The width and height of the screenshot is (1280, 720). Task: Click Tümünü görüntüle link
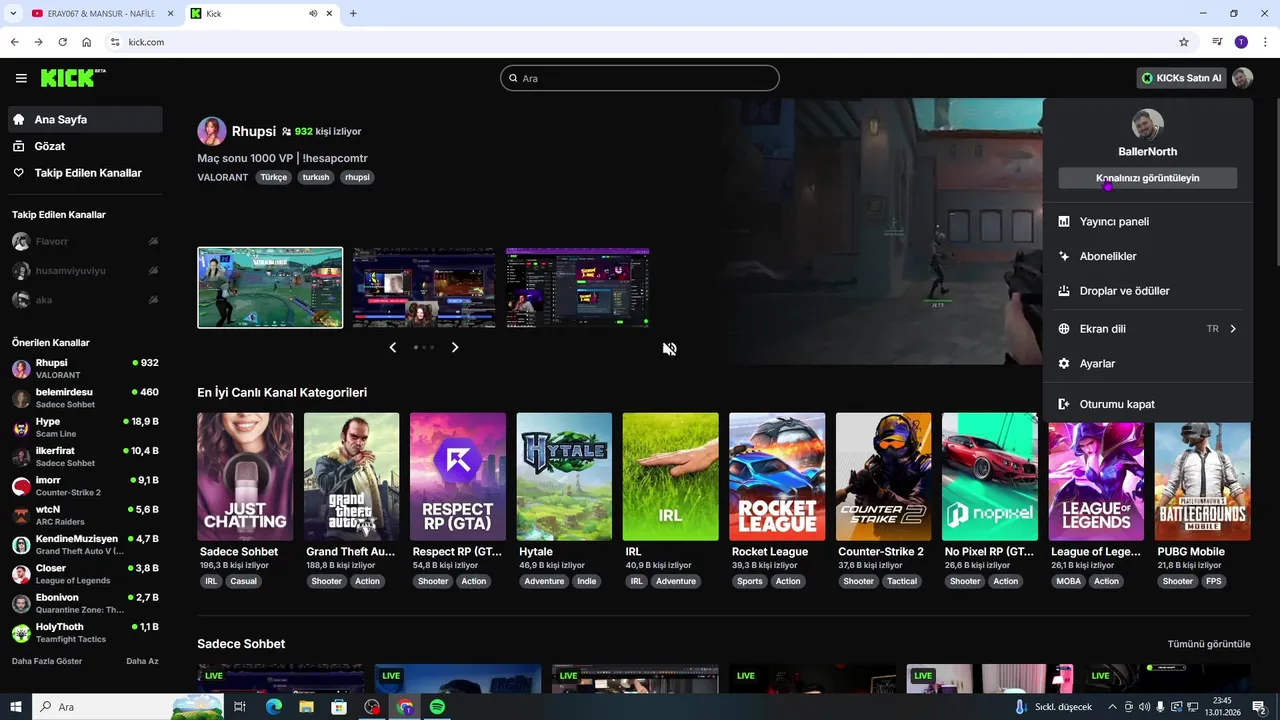click(x=1209, y=644)
